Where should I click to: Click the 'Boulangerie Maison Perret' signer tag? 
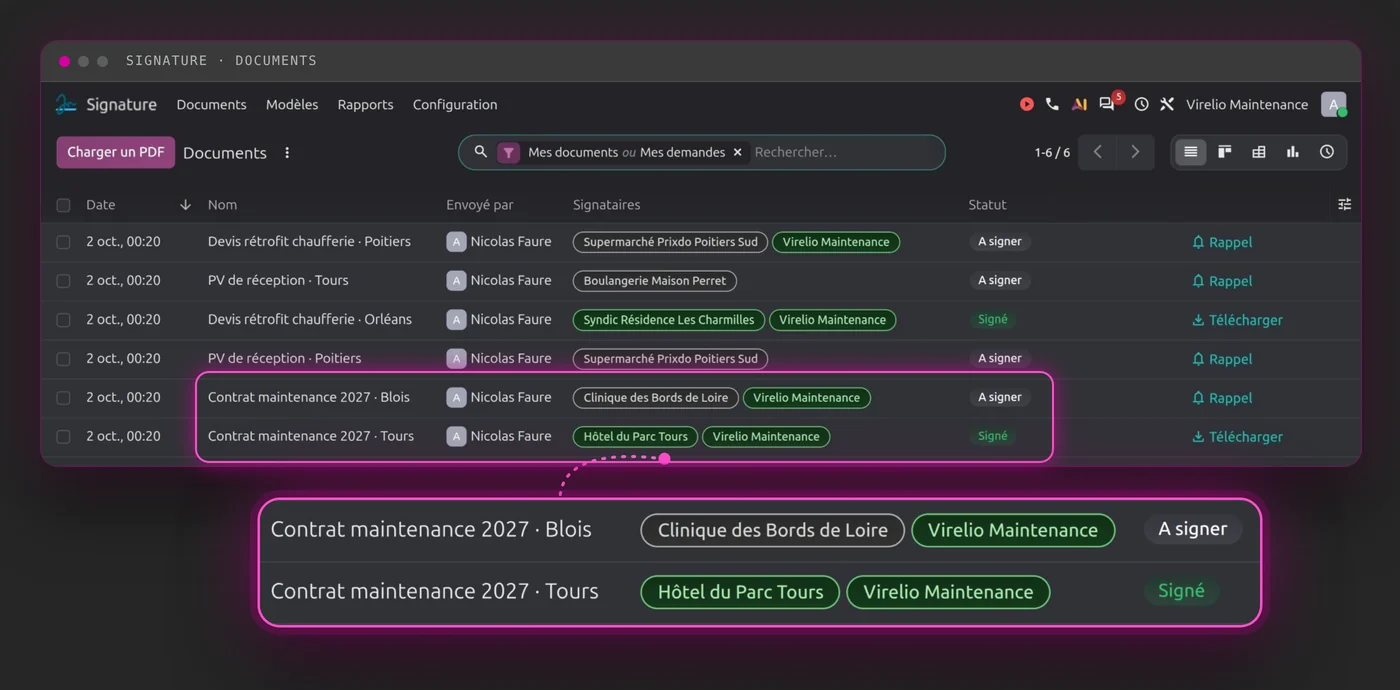click(655, 281)
